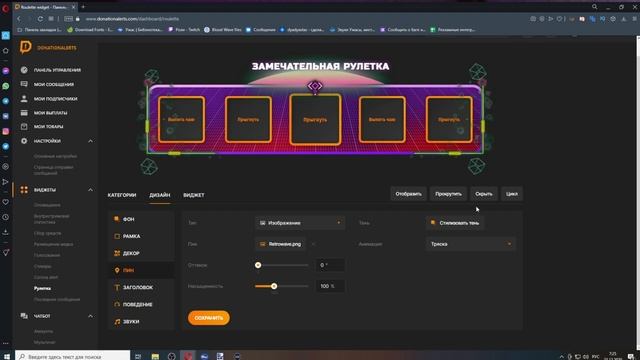Click the Retrowave.png file selector
This screenshot has height=360, width=640.
280,244
